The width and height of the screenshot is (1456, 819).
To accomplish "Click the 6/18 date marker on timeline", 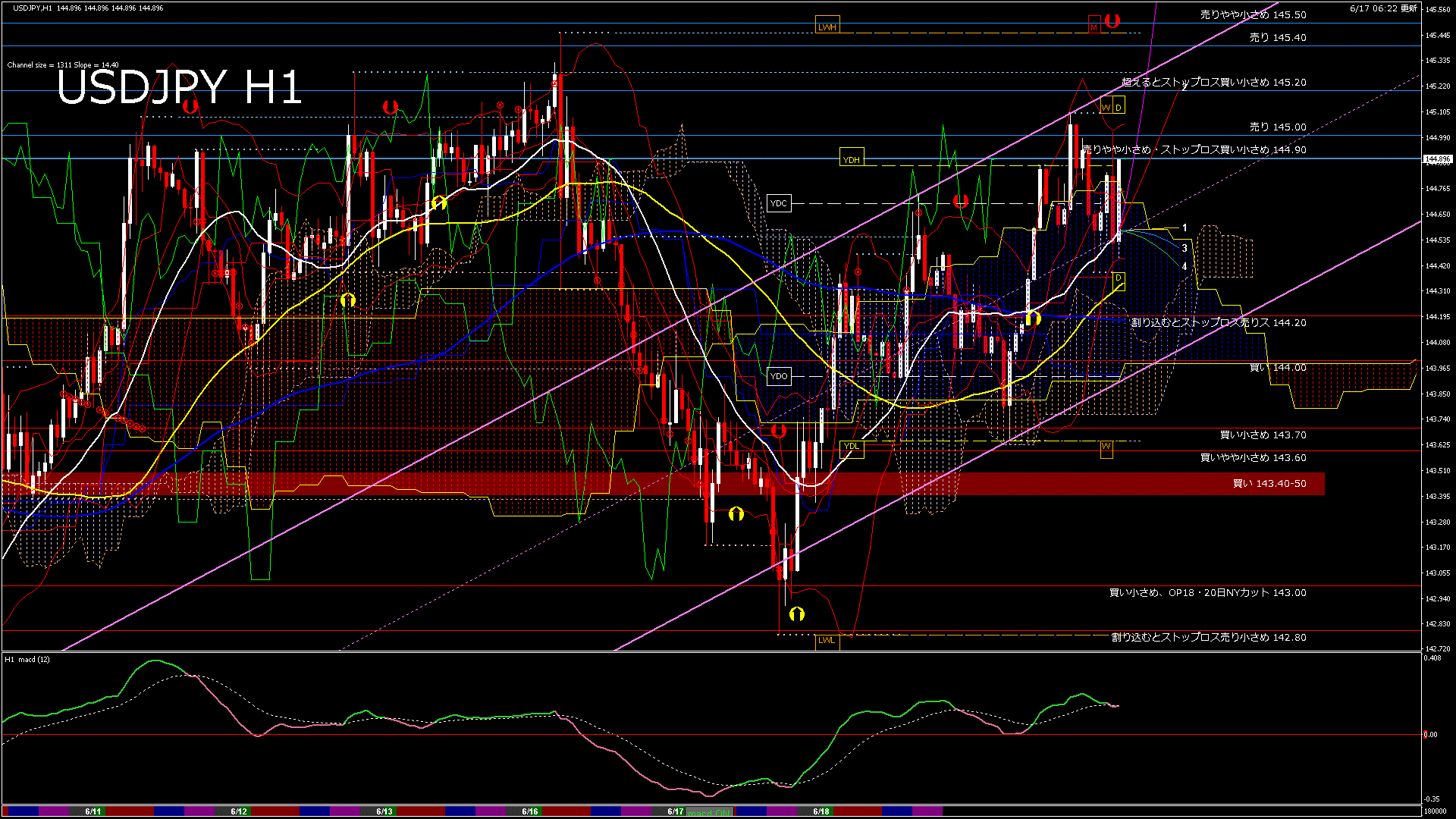I will (x=821, y=811).
